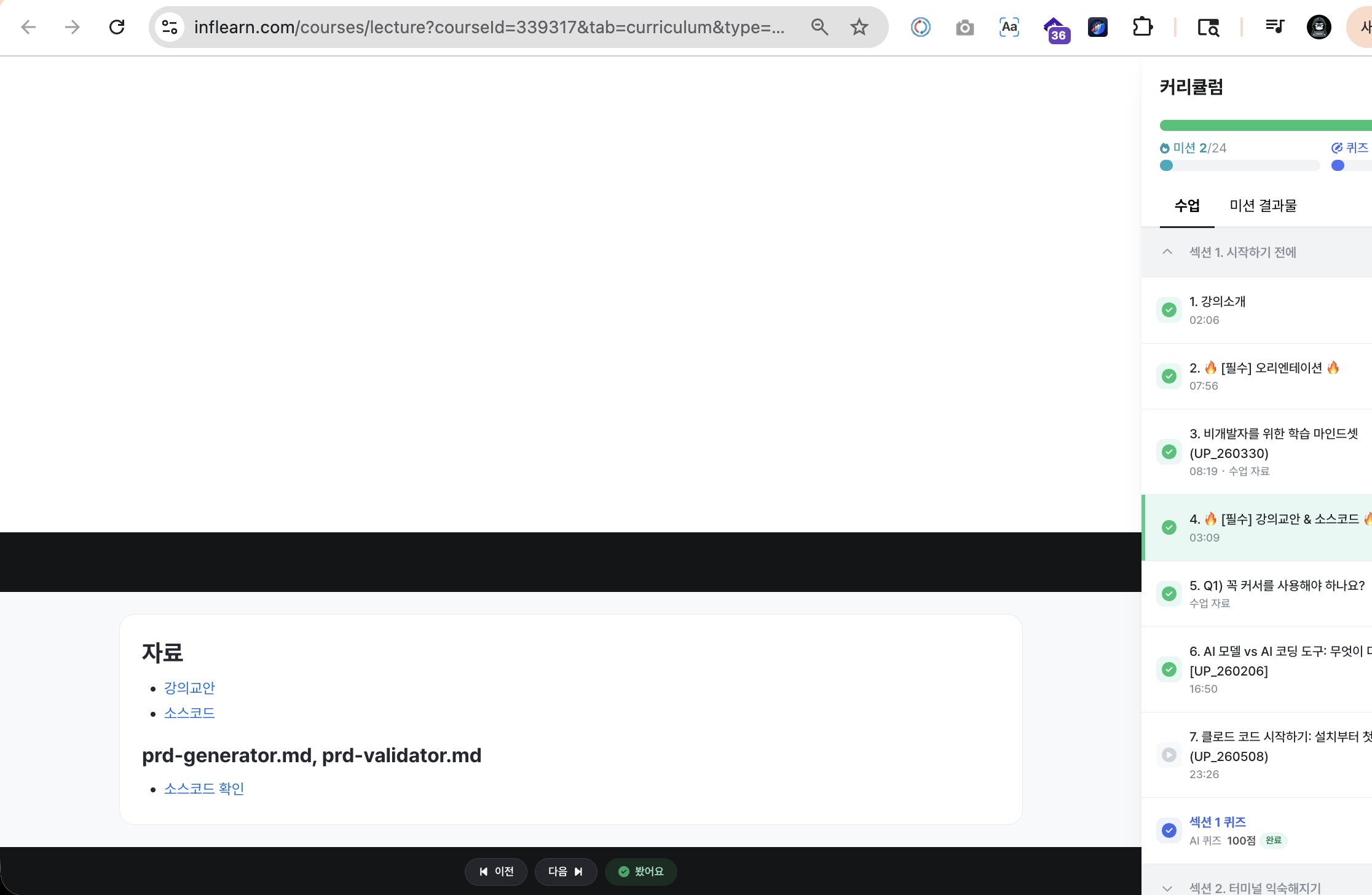This screenshot has width=1372, height=895.
Task: Click the 완료 badge on 섹션 1 퀴즈
Action: point(1274,840)
